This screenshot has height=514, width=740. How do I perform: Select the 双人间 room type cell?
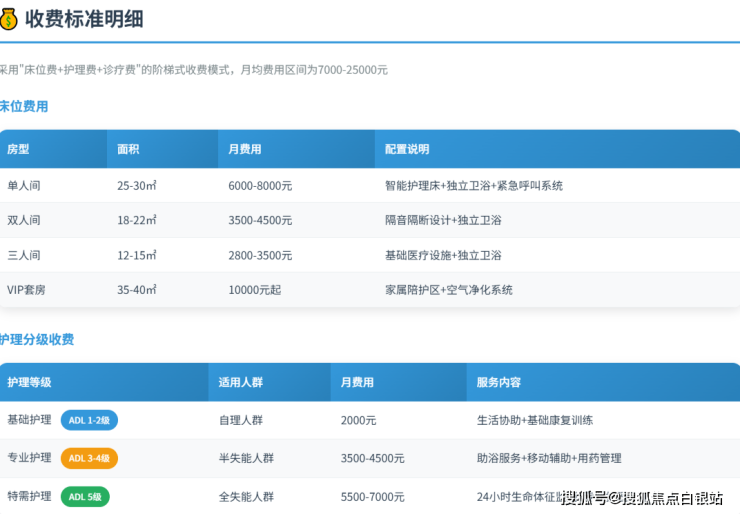[x=24, y=220]
